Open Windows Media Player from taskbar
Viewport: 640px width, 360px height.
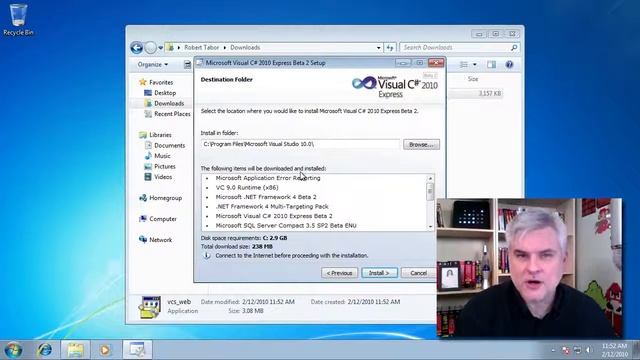pos(105,350)
